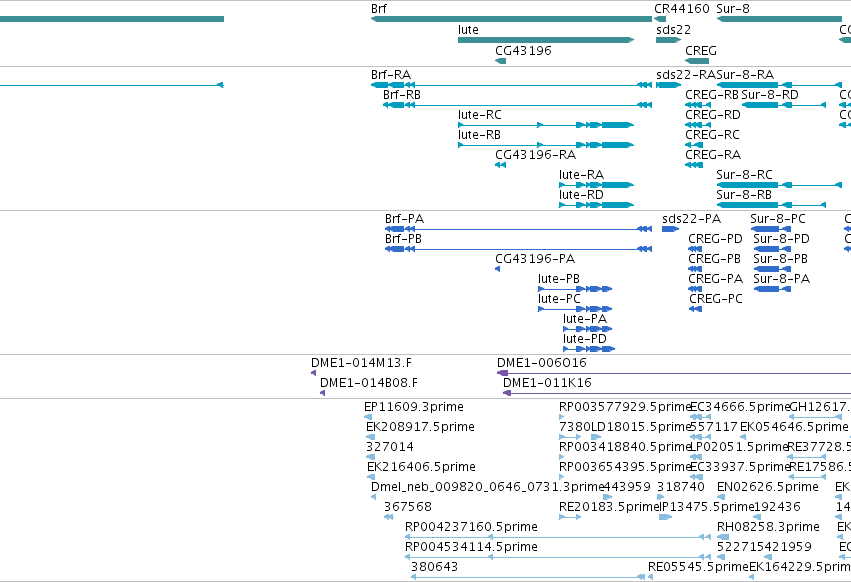
Task: Click the EP11609.3prime EST label
Action: pos(414,407)
